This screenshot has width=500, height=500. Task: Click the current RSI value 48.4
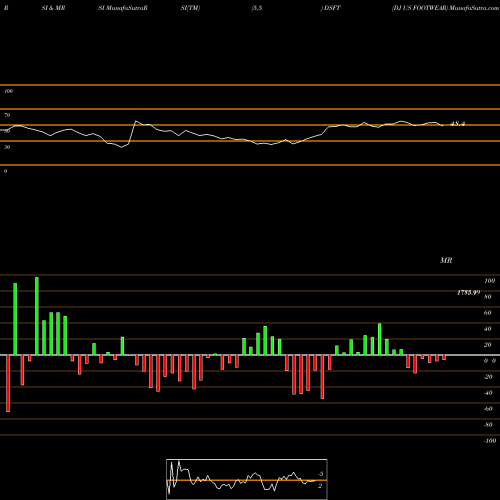[x=457, y=124]
